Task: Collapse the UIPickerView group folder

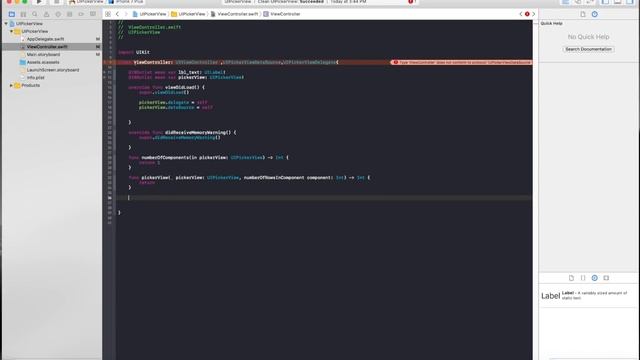Action: pyautogui.click(x=11, y=31)
